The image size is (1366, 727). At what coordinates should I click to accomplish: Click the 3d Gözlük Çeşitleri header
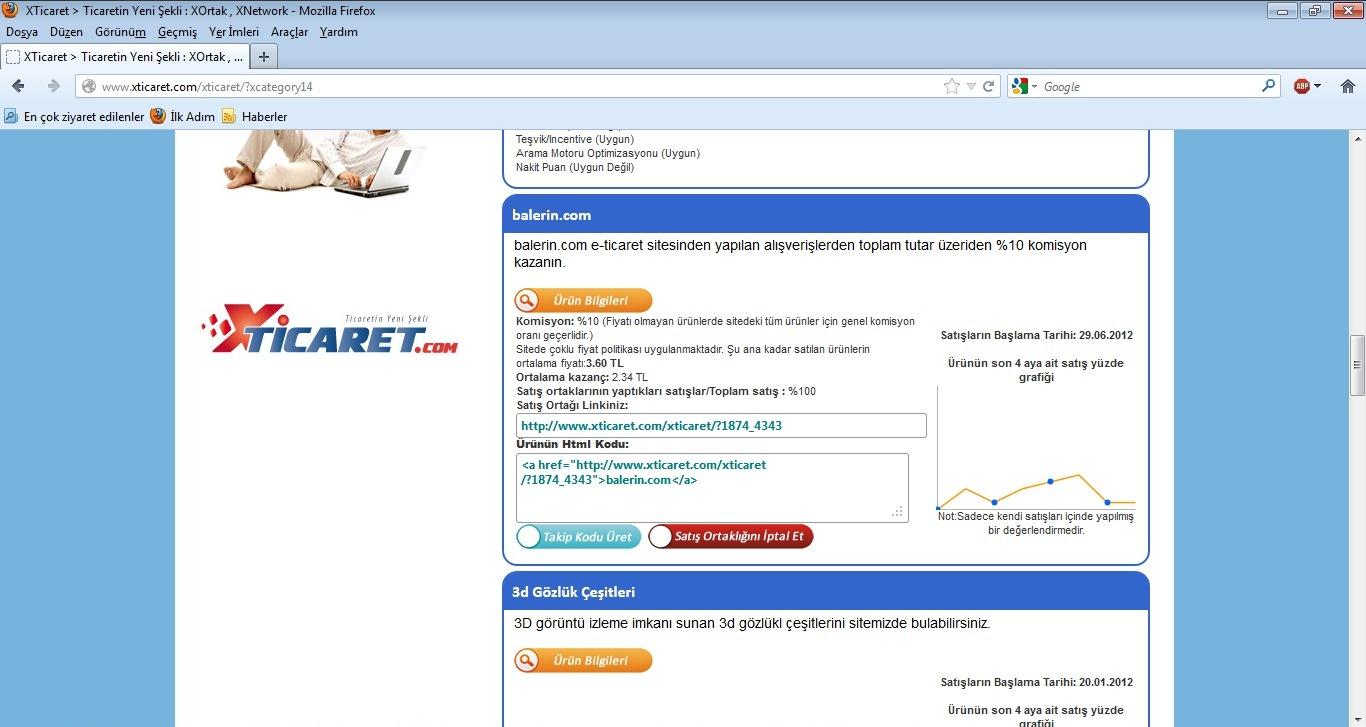click(826, 592)
